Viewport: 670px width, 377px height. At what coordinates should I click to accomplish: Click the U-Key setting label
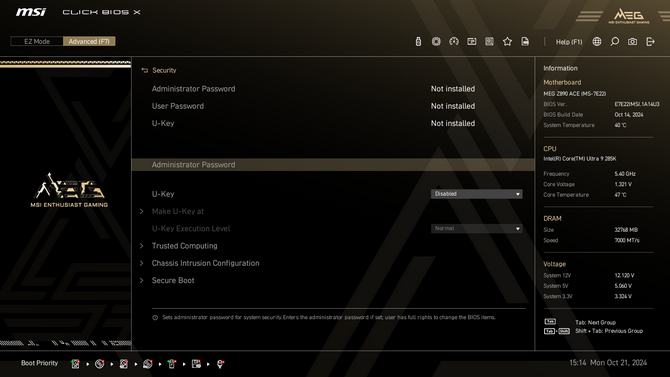(163, 194)
